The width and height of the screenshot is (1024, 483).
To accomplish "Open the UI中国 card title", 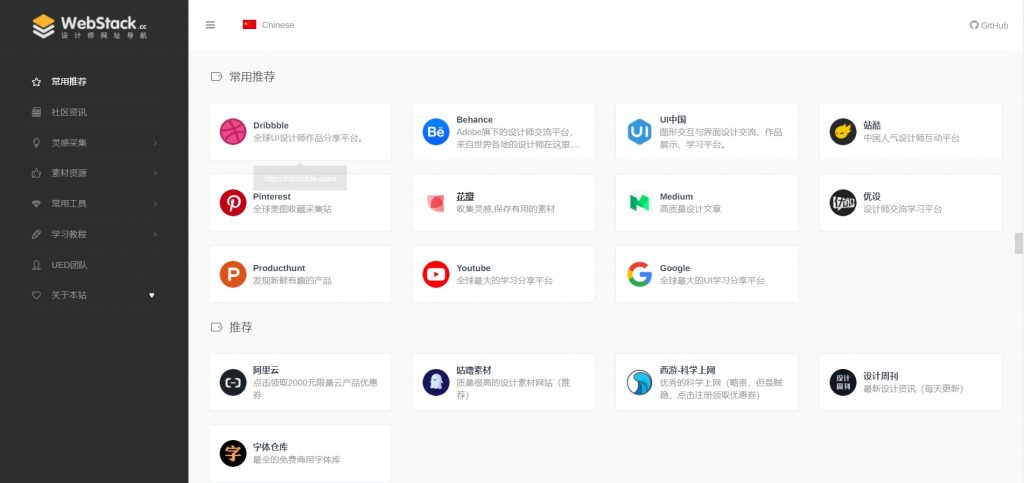I will [x=673, y=119].
